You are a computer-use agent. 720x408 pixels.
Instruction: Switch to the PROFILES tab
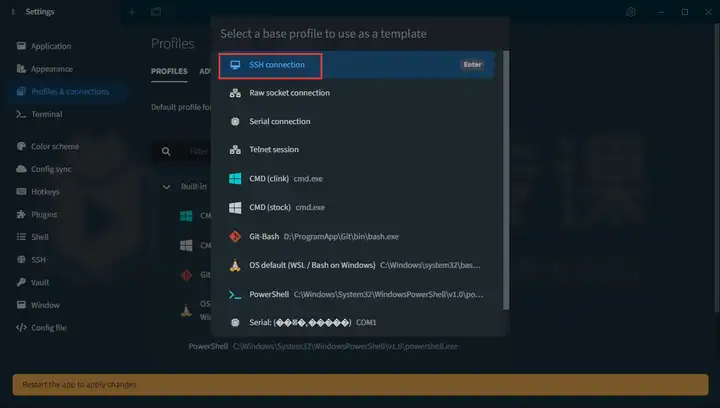169,71
